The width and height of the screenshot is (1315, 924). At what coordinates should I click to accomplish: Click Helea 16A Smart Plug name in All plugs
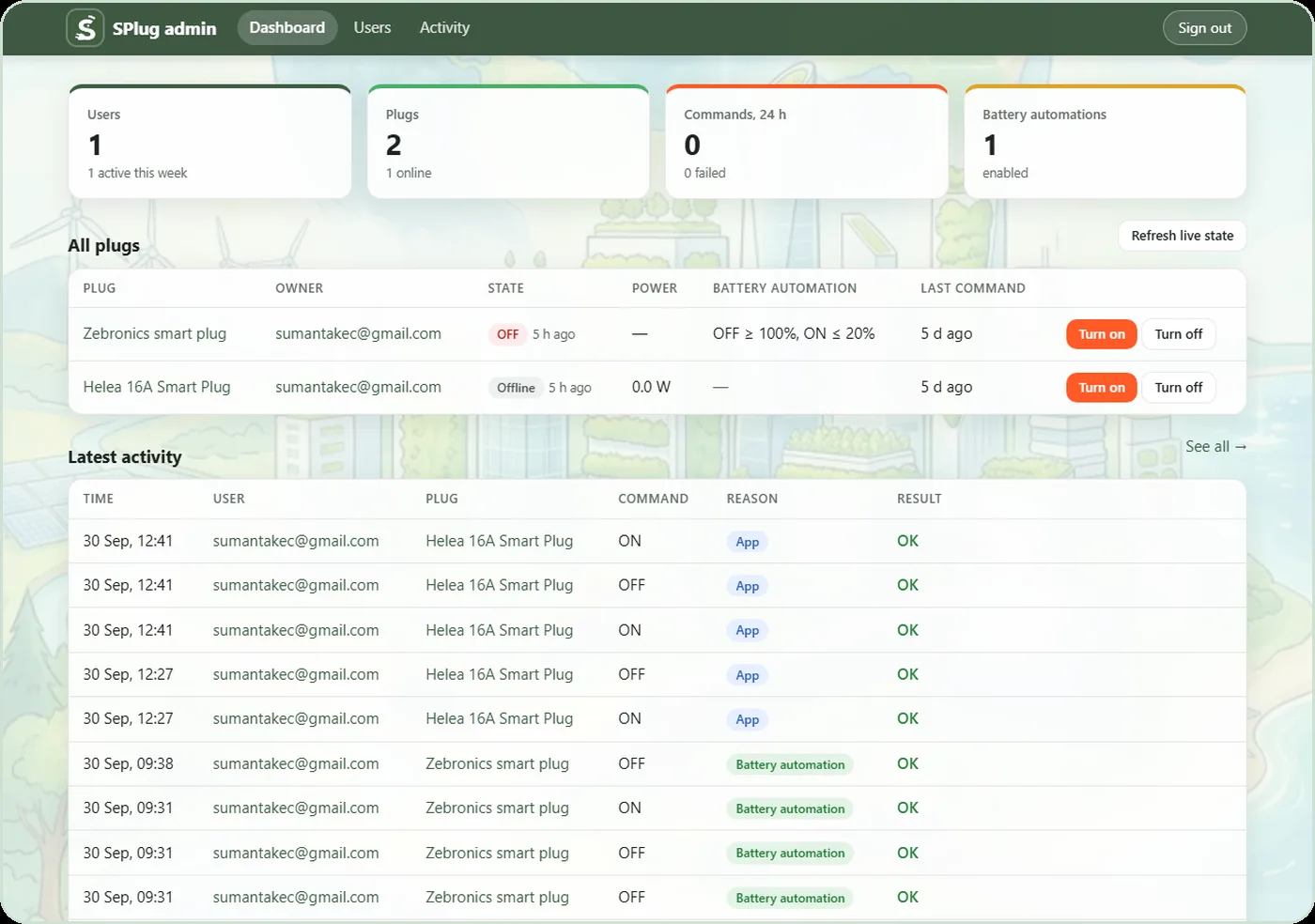pos(157,387)
